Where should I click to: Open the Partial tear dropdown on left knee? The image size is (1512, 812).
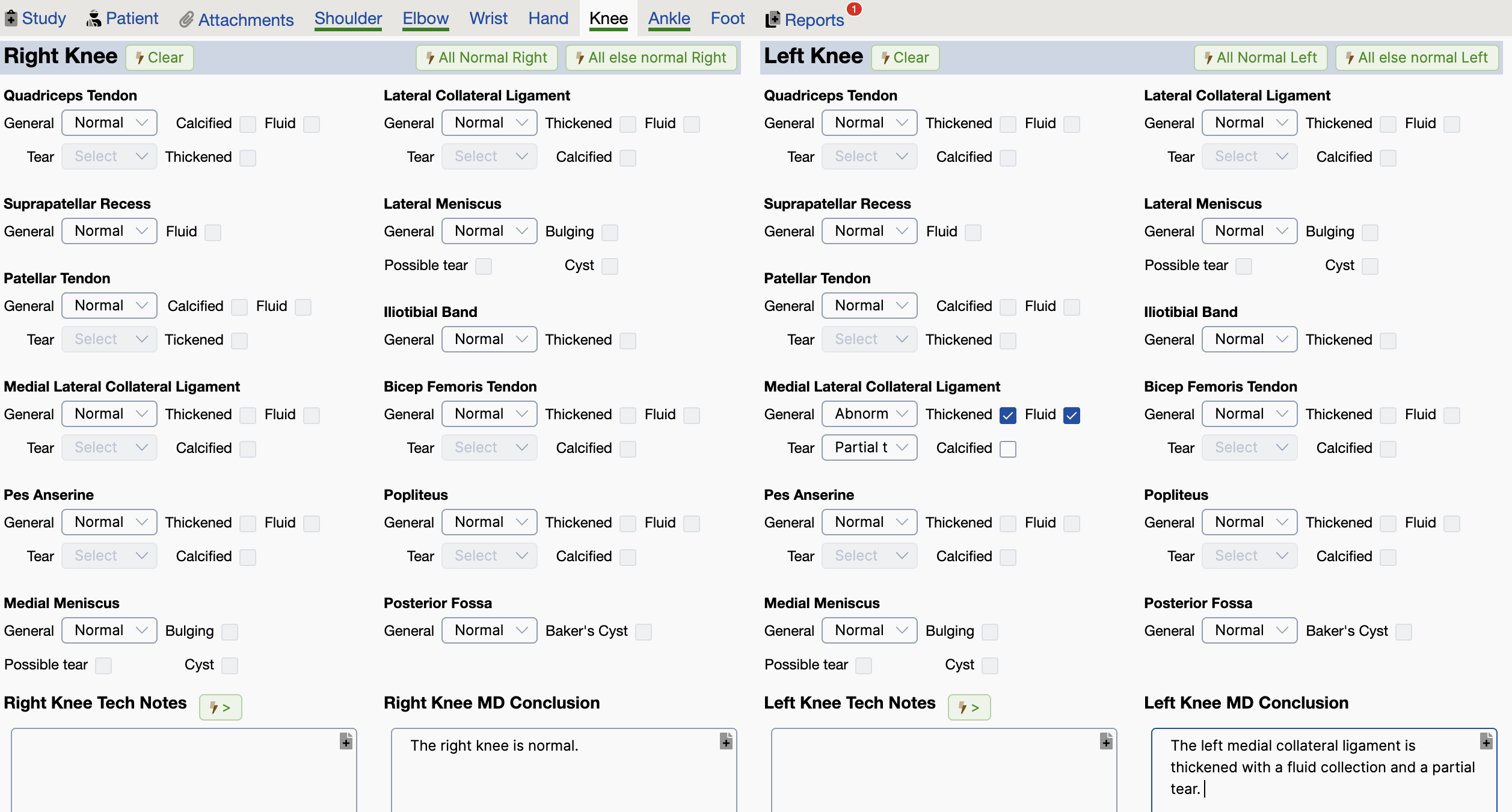tap(869, 448)
